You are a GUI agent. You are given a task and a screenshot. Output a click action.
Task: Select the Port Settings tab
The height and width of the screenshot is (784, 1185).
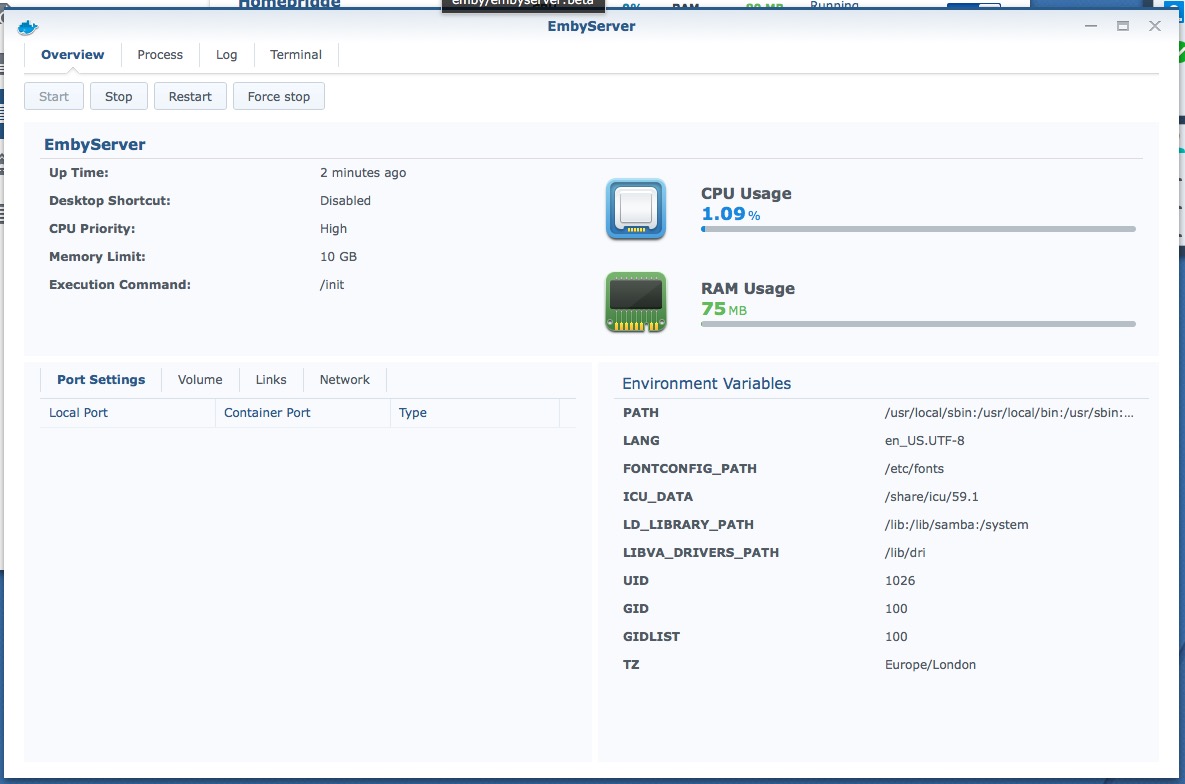tap(100, 379)
